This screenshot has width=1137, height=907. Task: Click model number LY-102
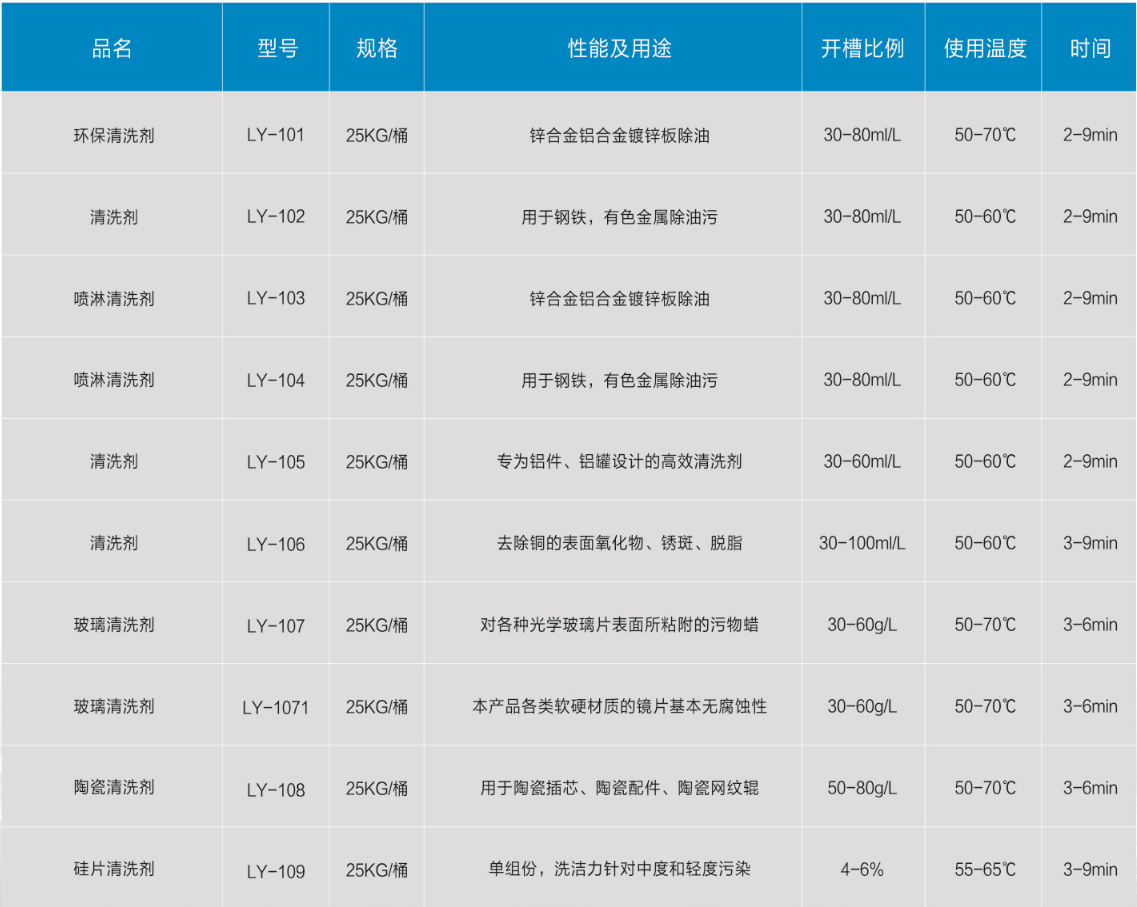coord(276,217)
